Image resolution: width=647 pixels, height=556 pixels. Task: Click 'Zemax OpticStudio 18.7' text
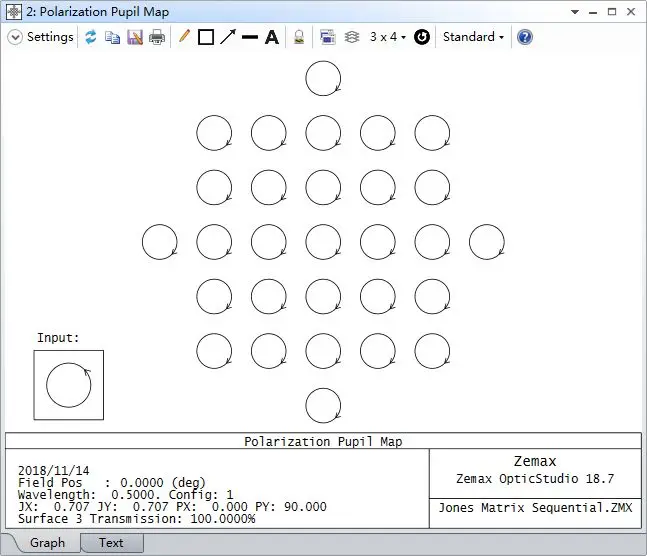(535, 479)
